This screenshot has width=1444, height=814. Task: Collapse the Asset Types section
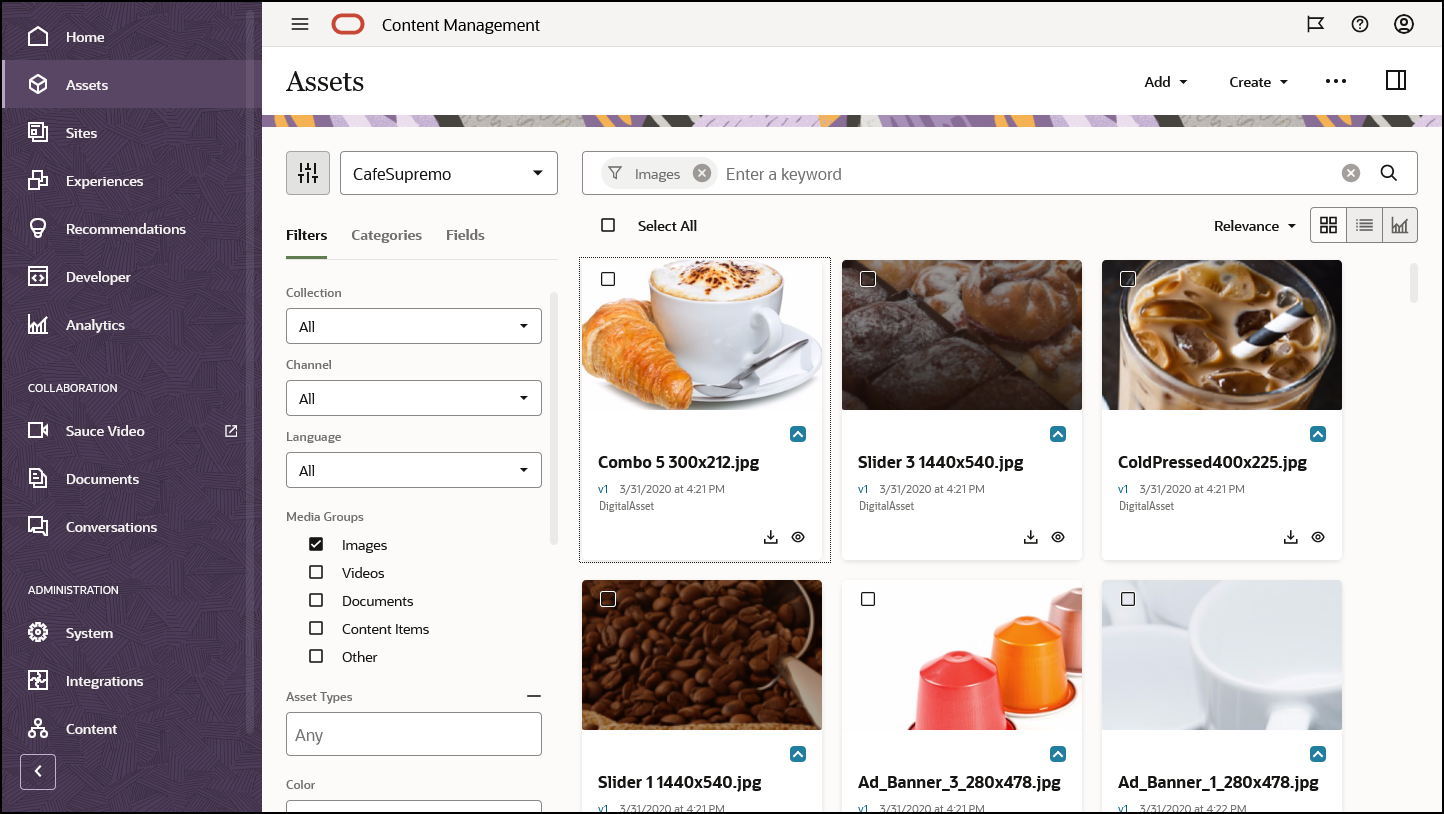pos(534,696)
